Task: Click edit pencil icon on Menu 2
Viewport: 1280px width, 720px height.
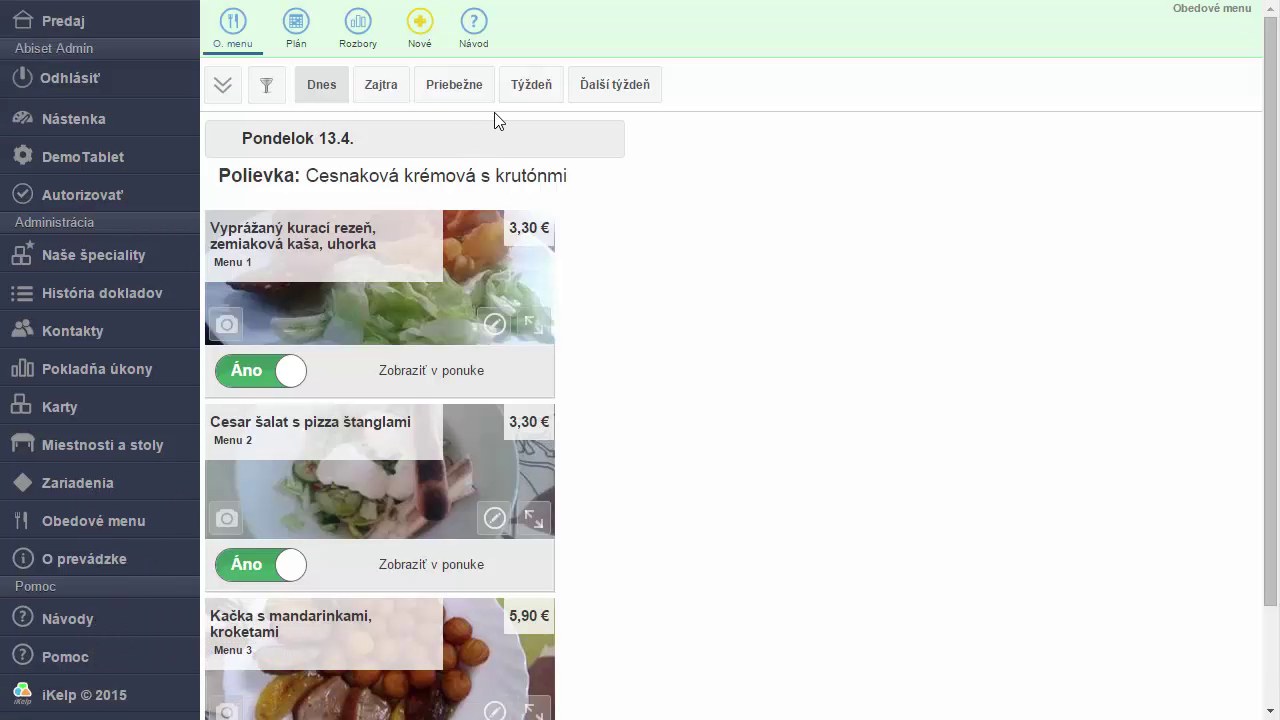Action: (x=494, y=518)
